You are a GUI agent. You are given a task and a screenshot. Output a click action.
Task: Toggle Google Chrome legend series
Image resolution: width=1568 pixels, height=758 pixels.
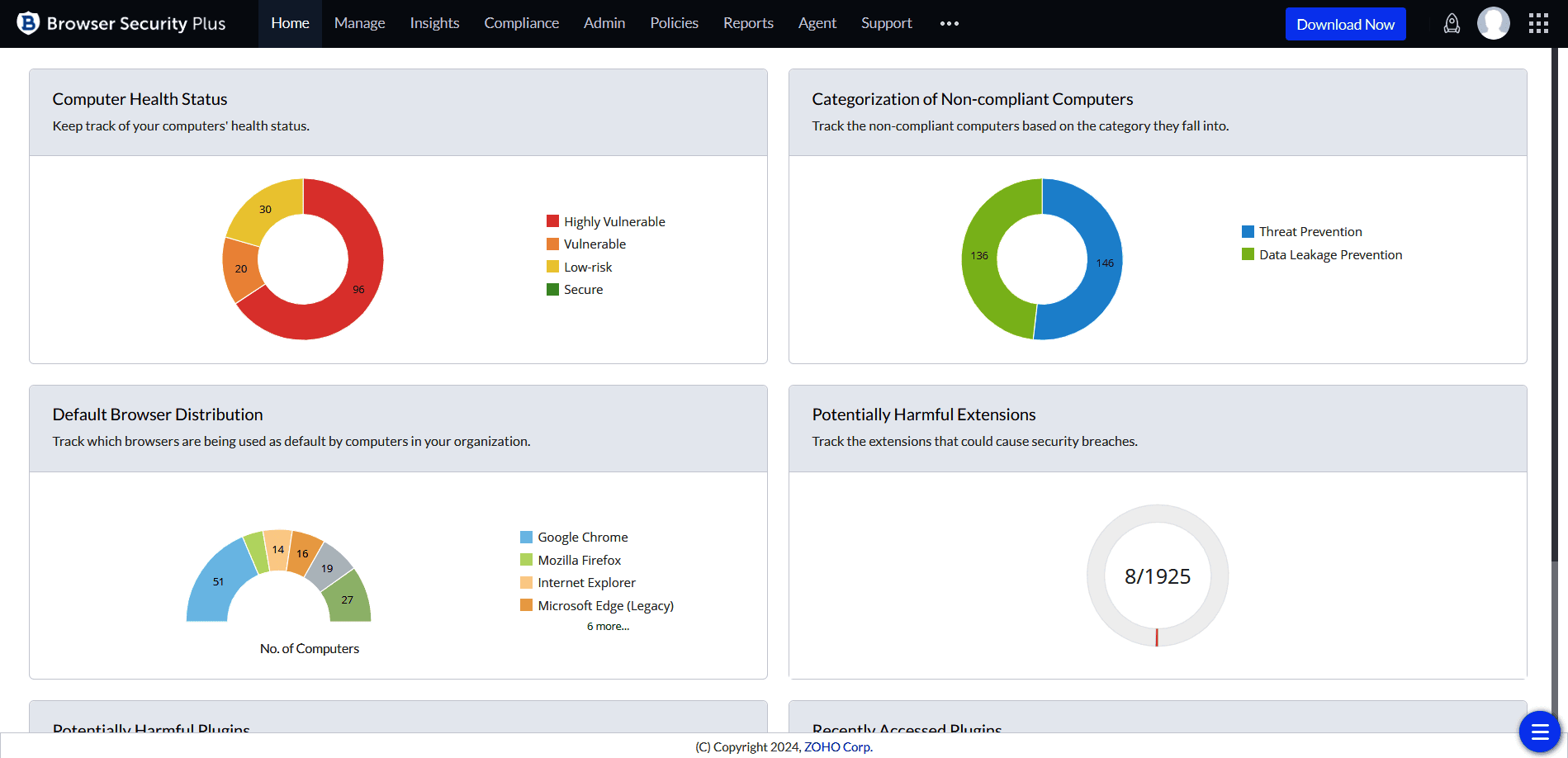582,538
